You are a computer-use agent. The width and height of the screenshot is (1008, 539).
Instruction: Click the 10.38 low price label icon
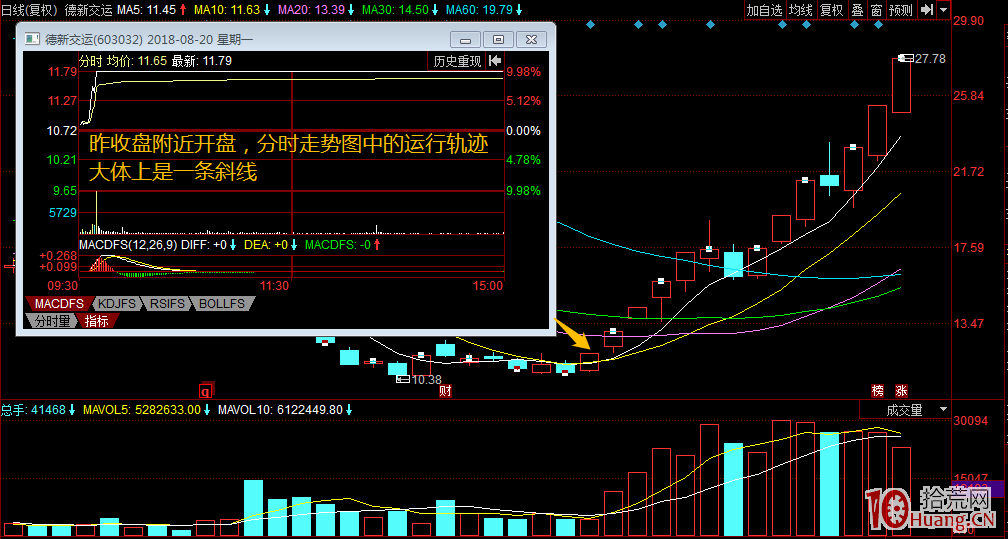coord(403,380)
